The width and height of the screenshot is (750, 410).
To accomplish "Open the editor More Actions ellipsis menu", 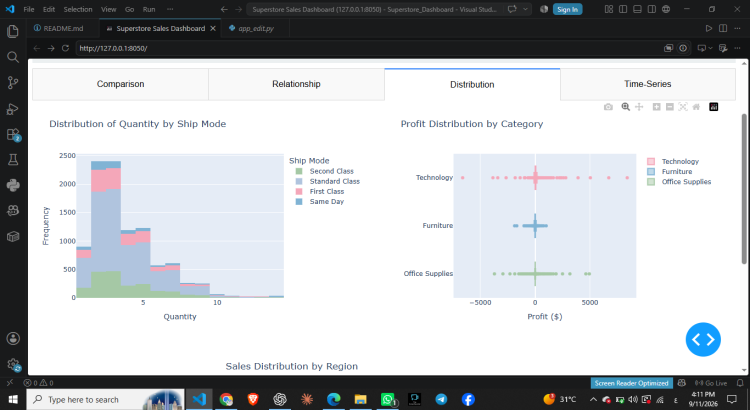I will (x=737, y=28).
